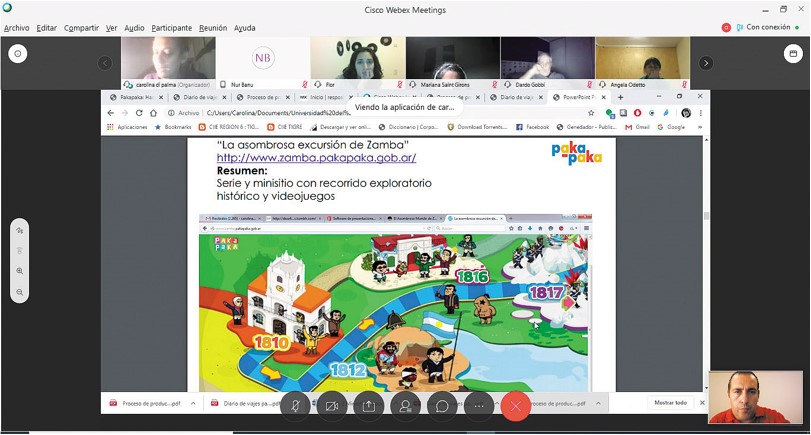Image resolution: width=811 pixels, height=435 pixels.
Task: Click the Viendo la aplicación banner
Action: [x=404, y=107]
